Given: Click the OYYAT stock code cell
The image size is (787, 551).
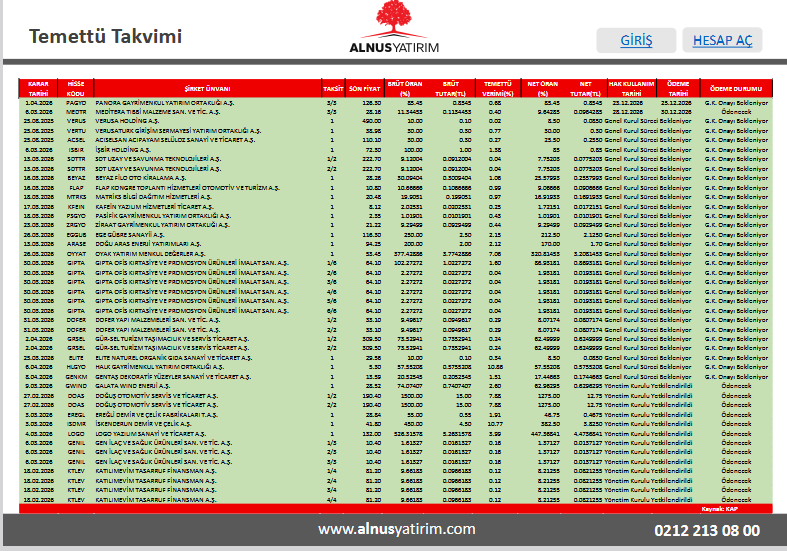Looking at the screenshot, I should click(x=76, y=254).
